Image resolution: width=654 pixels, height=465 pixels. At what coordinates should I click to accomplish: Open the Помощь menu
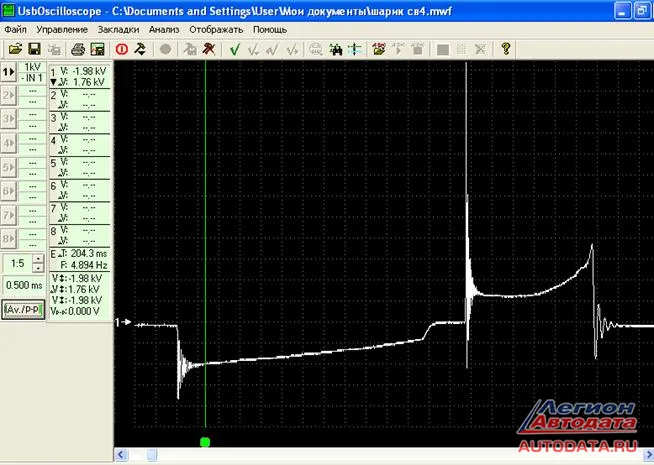point(270,30)
